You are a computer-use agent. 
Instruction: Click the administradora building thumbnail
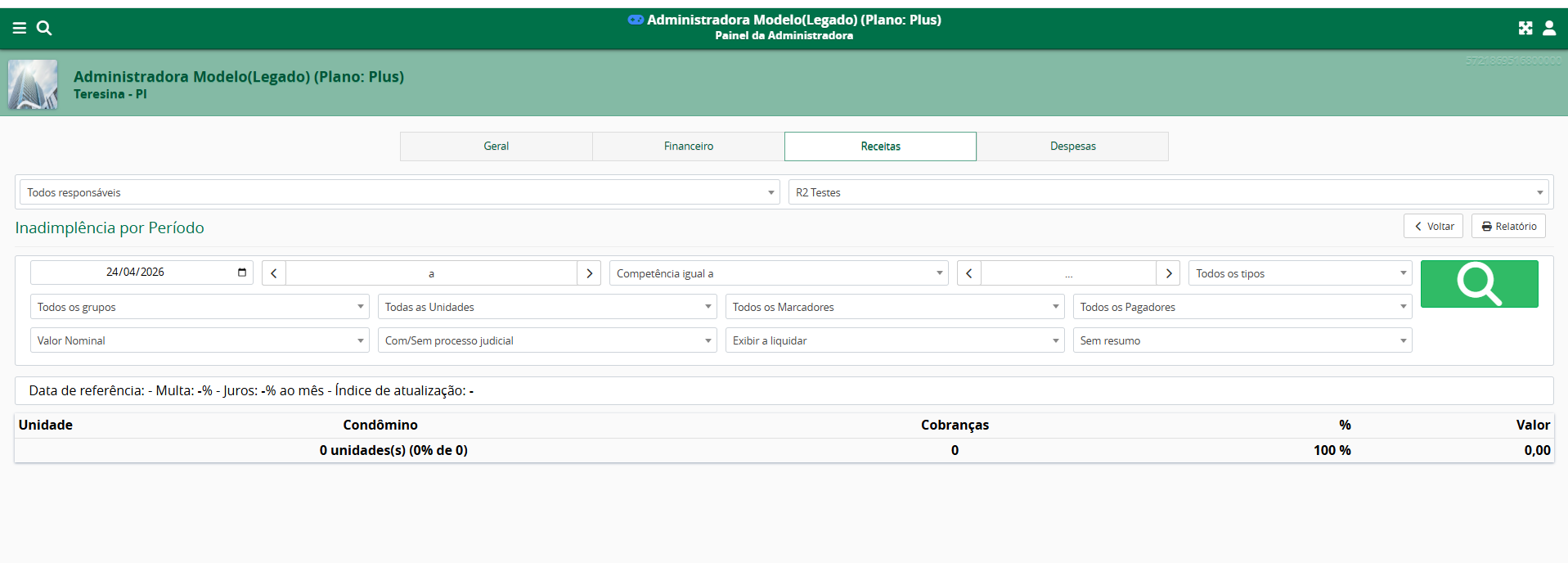[33, 84]
